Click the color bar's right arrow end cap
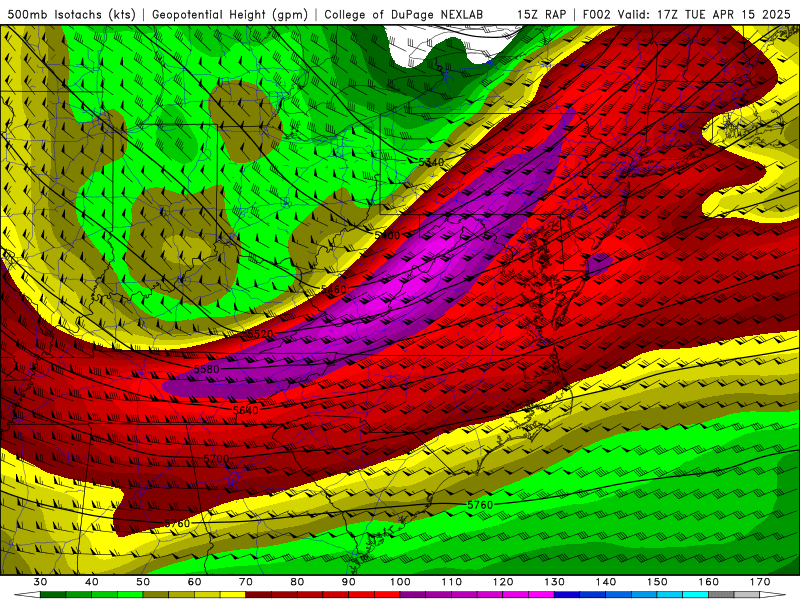 tap(773, 595)
